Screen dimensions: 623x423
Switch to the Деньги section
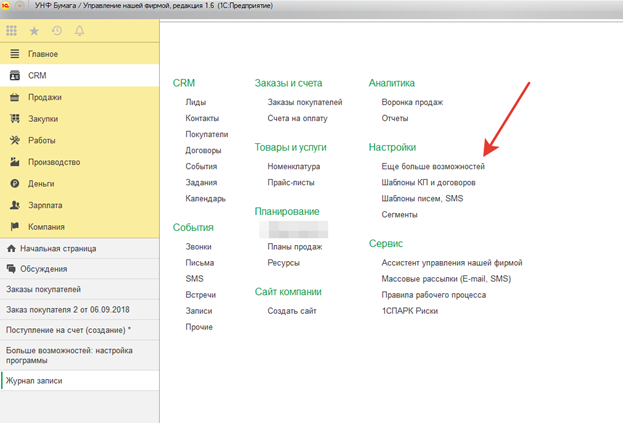[x=79, y=183]
